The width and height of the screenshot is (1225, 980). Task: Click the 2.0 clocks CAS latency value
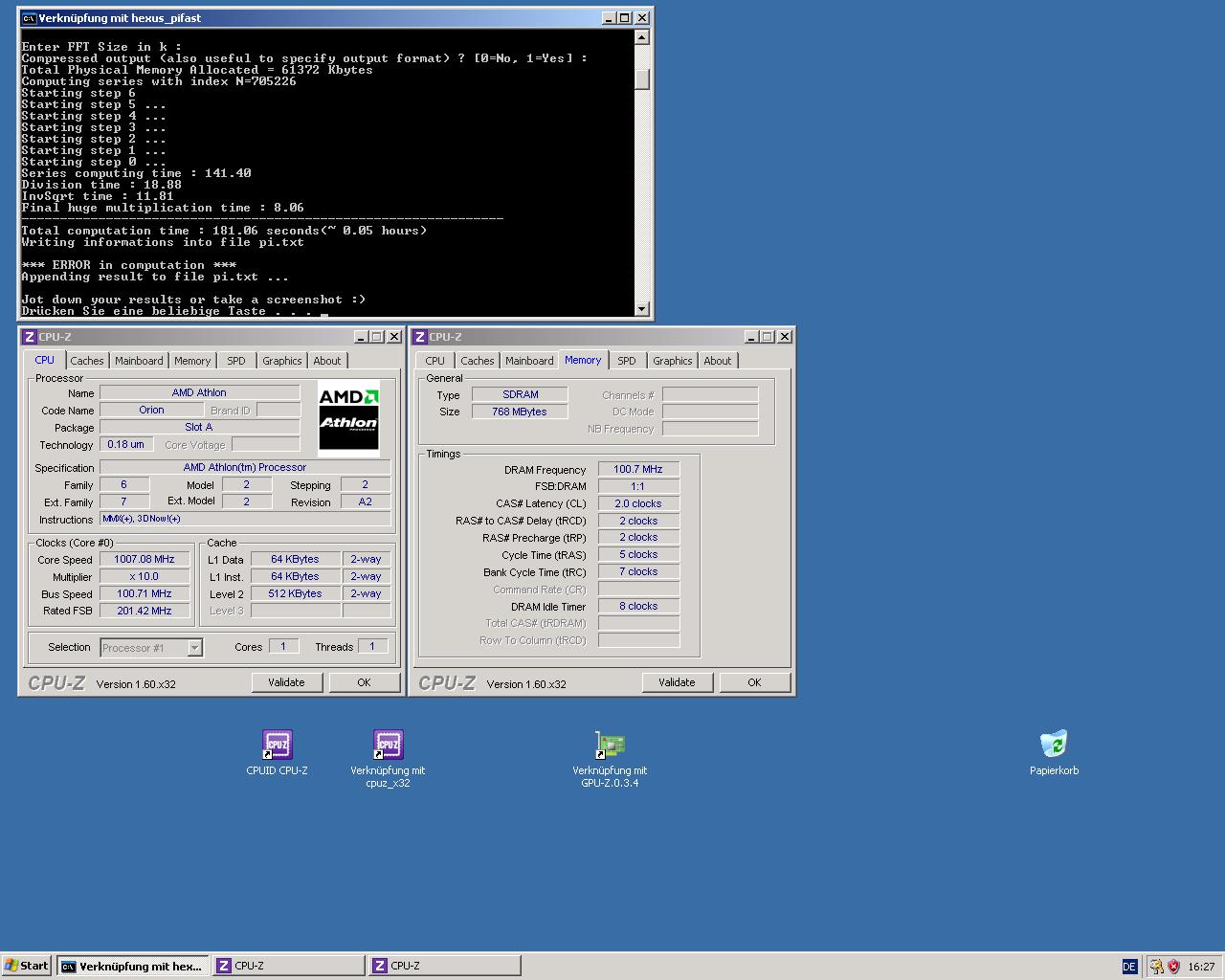pyautogui.click(x=638, y=503)
